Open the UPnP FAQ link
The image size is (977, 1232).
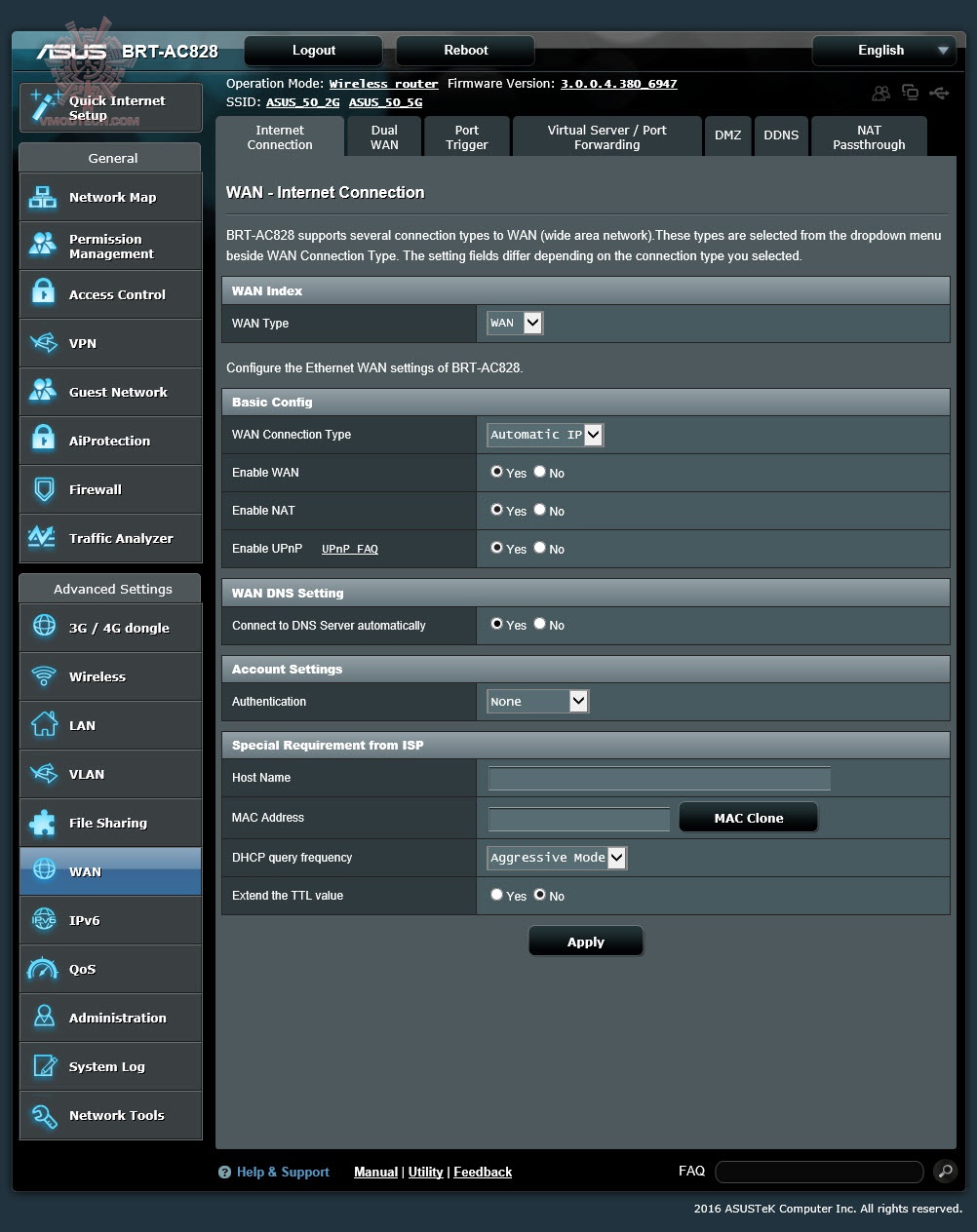[350, 549]
